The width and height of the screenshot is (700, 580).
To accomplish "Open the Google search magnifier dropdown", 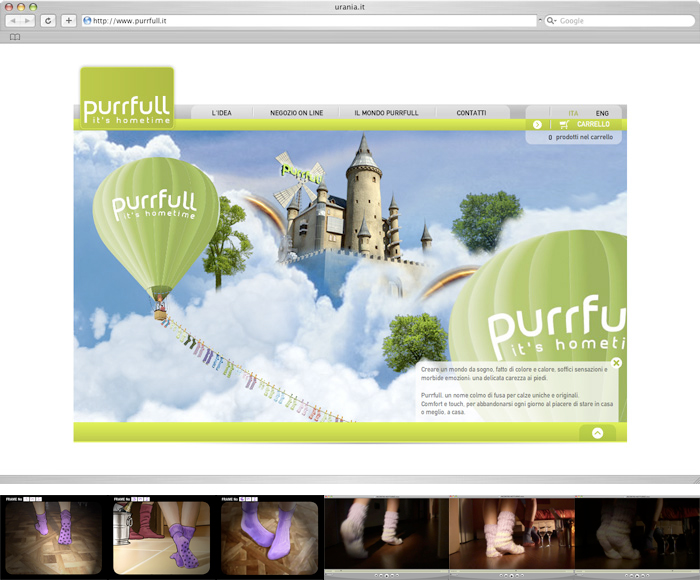I will click(x=552, y=21).
